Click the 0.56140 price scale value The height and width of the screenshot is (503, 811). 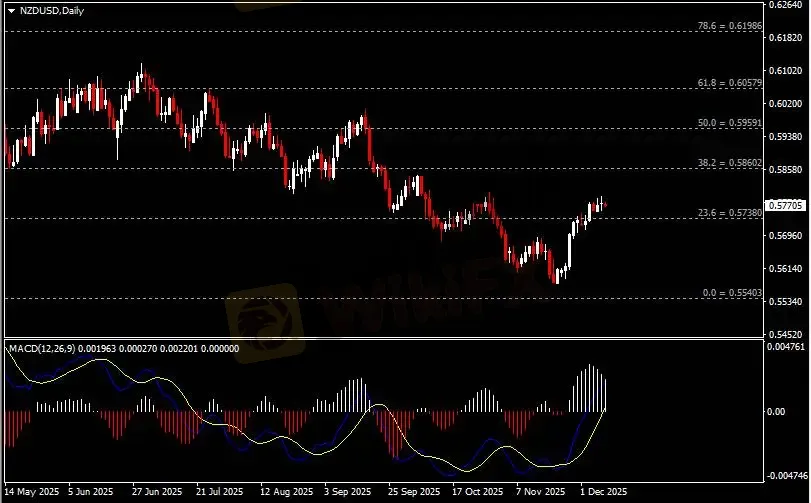[786, 268]
